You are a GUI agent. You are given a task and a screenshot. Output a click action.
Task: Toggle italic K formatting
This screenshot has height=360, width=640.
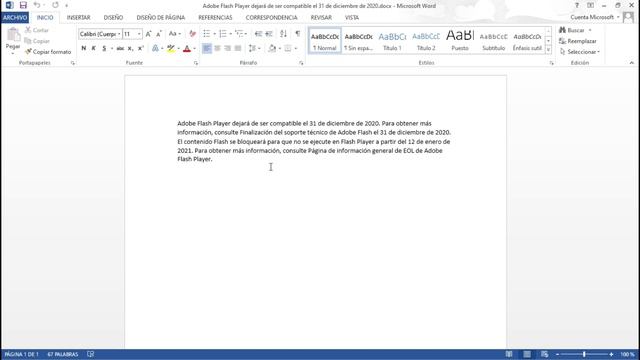[93, 49]
